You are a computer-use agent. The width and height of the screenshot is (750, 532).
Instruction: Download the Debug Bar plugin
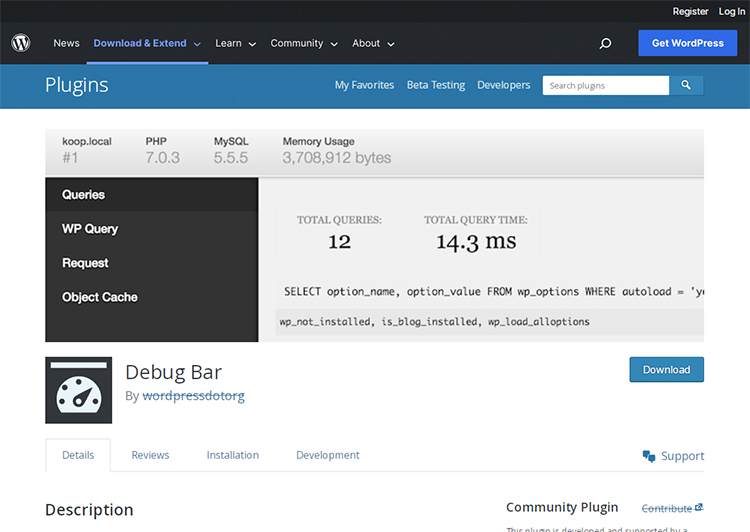tap(666, 370)
